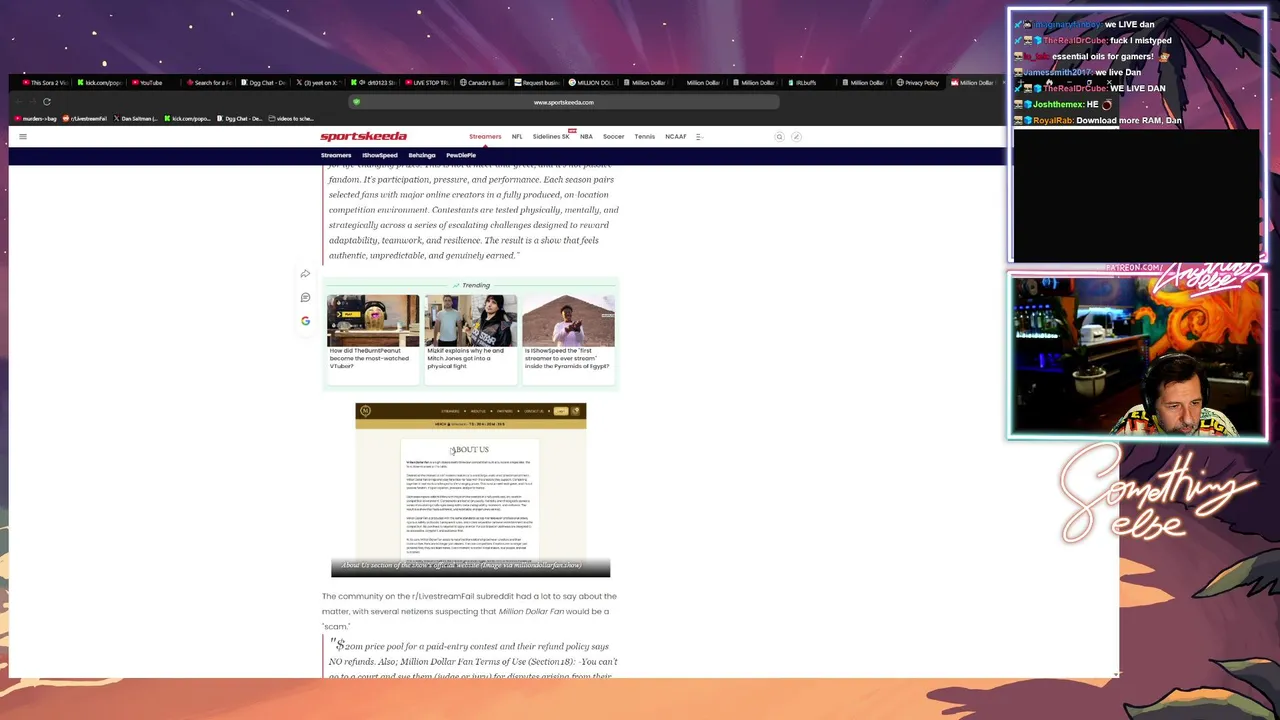Click Joshthemex's chat message in the overlay
This screenshot has height=720, width=1280.
click(1064, 104)
